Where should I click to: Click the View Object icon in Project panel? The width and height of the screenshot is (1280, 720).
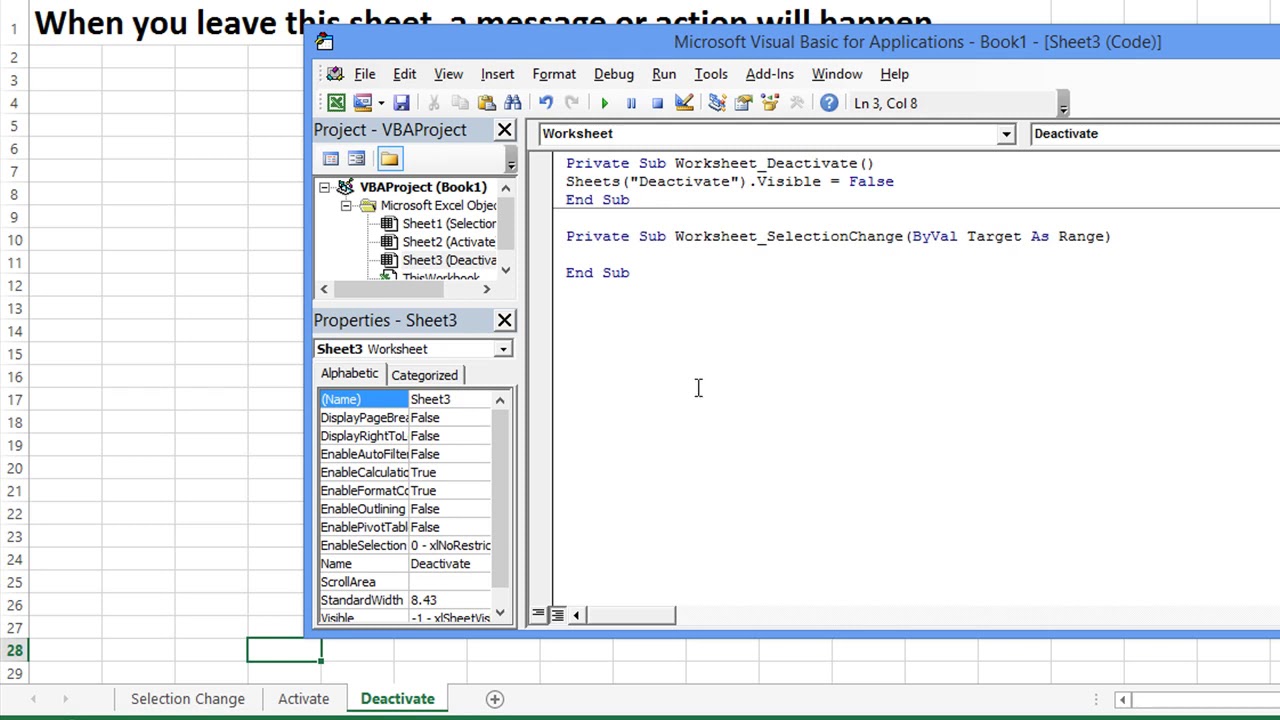pyautogui.click(x=356, y=159)
